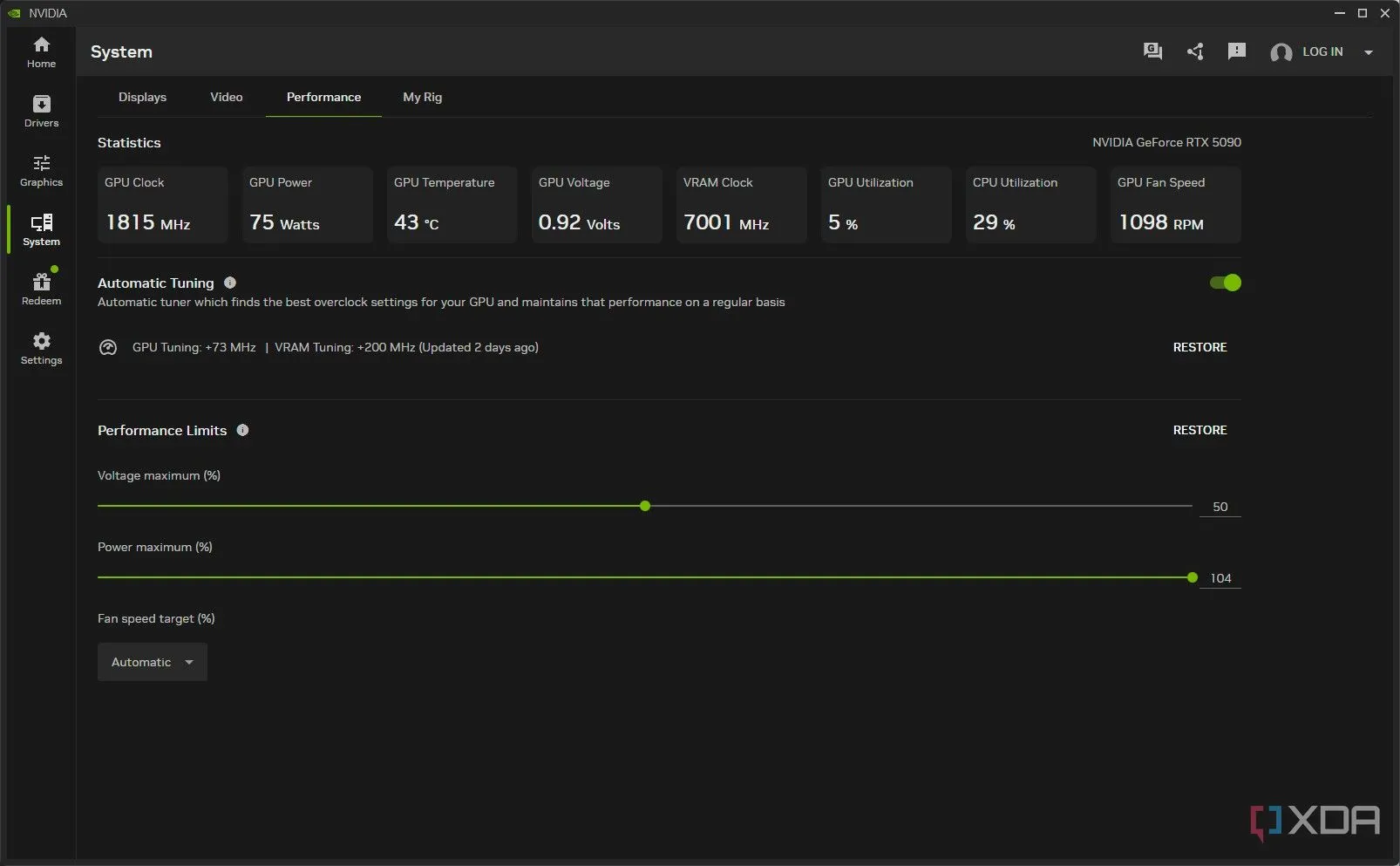Maximize the NVIDIA app window
The width and height of the screenshot is (1400, 866).
click(1363, 13)
